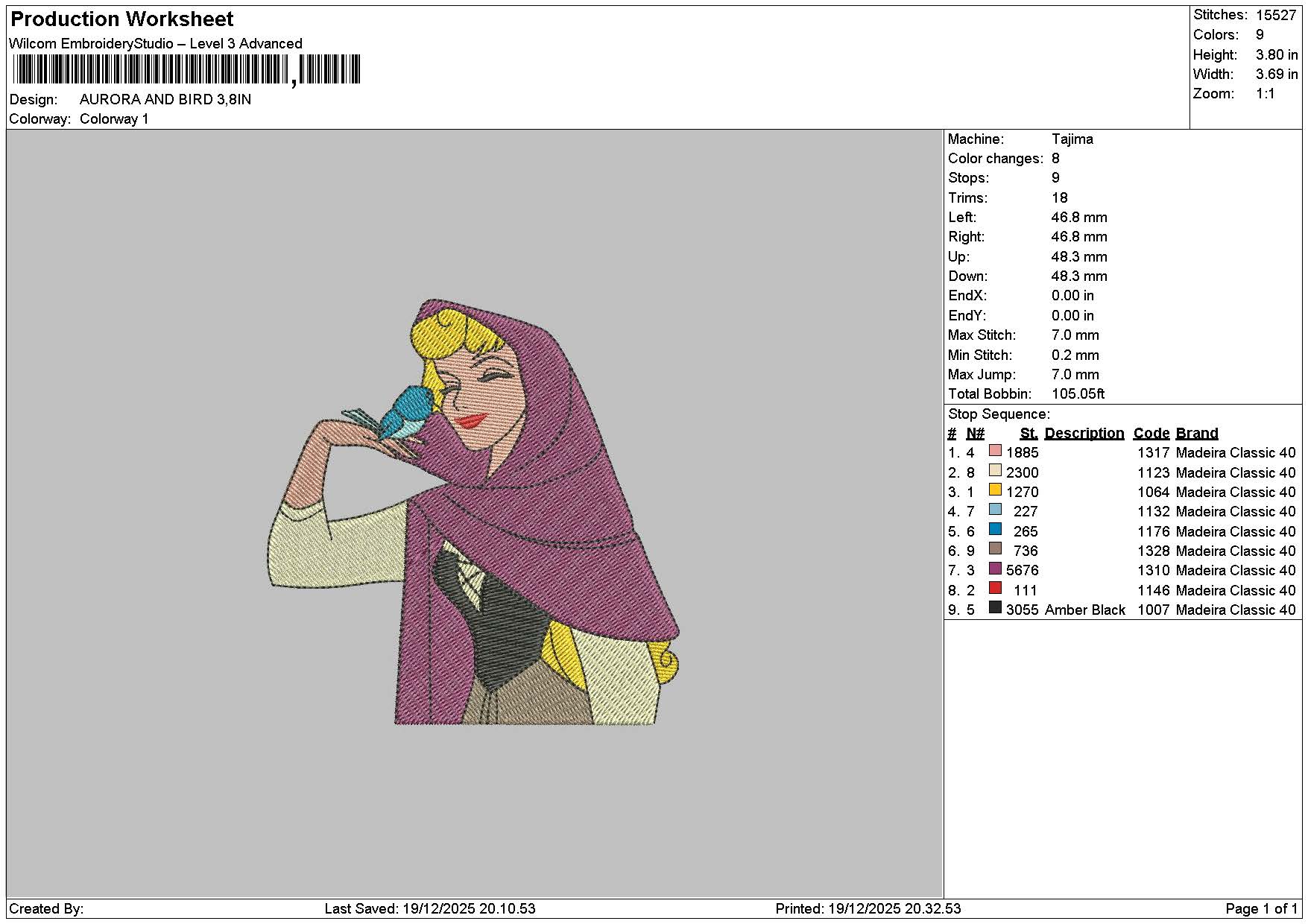Click the "N#" column header
Image resolution: width=1308 pixels, height=924 pixels.
tap(976, 434)
